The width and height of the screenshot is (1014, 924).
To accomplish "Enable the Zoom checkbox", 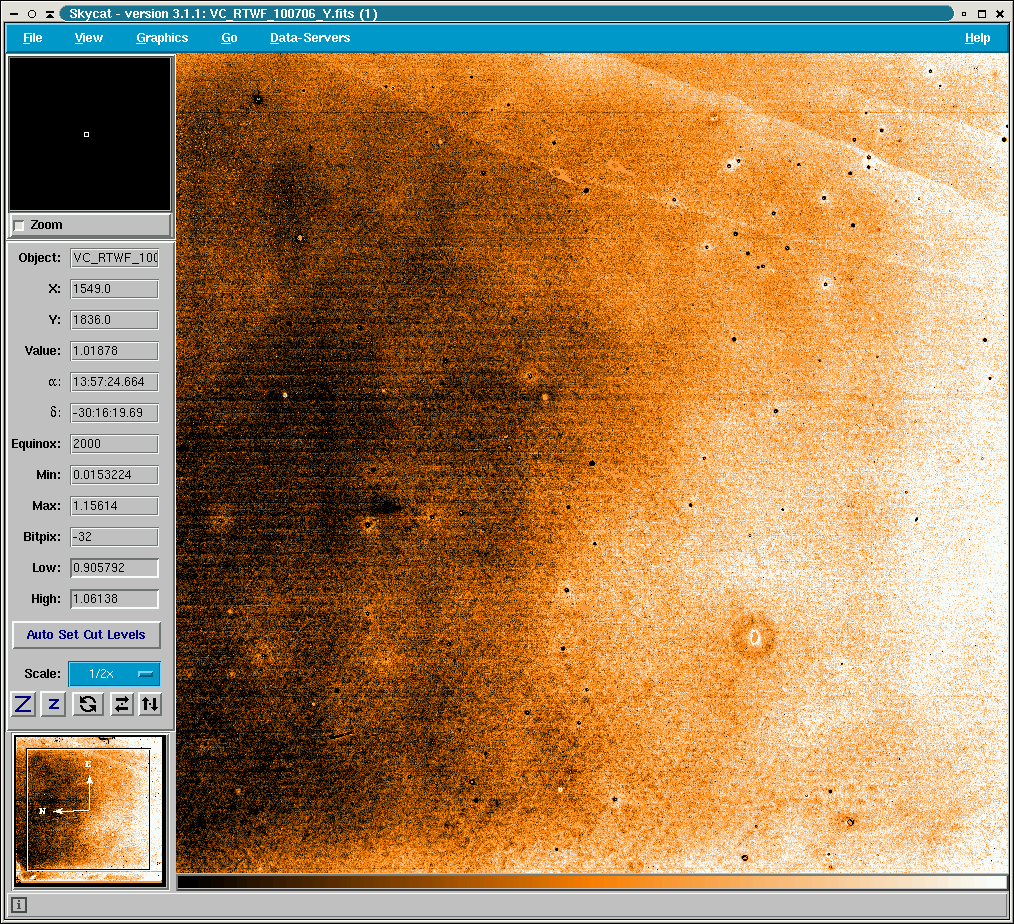I will [x=19, y=225].
